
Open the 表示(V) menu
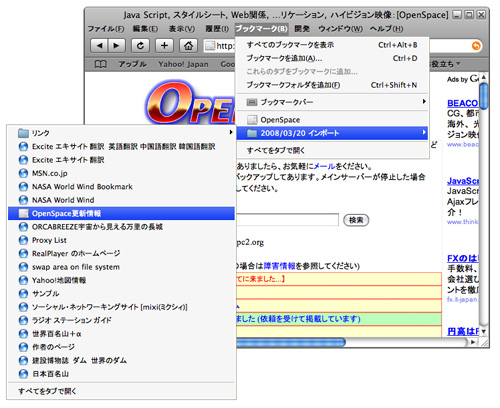182,29
